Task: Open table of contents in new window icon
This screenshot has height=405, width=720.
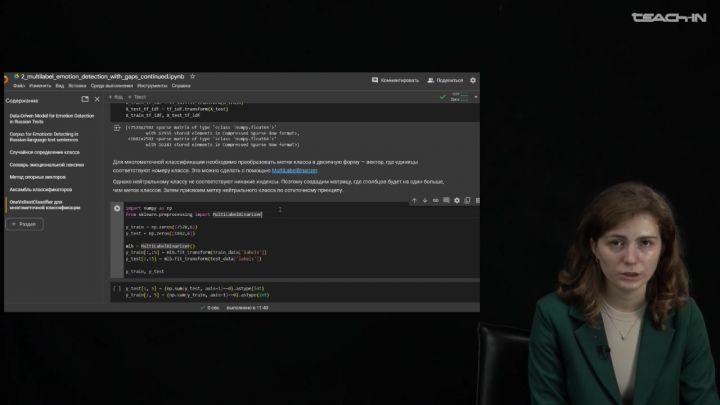Action: click(85, 99)
